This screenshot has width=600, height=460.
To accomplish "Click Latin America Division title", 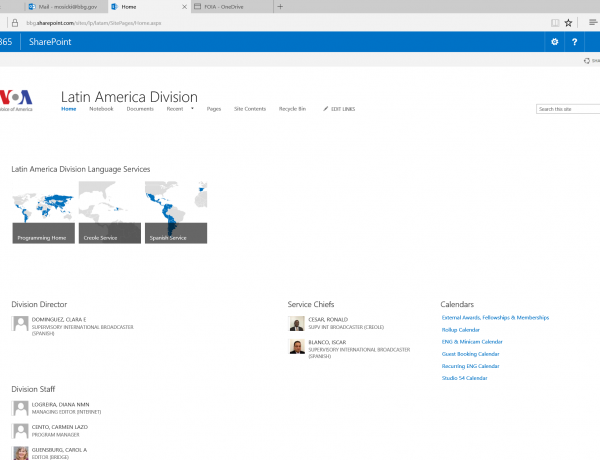I will click(129, 97).
